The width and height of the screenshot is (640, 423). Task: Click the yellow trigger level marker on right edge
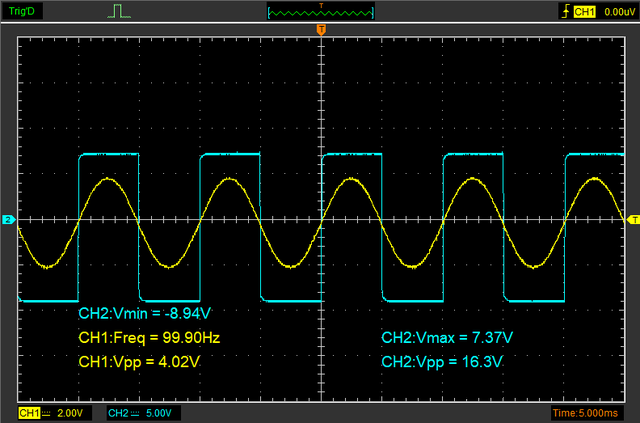coord(633,219)
